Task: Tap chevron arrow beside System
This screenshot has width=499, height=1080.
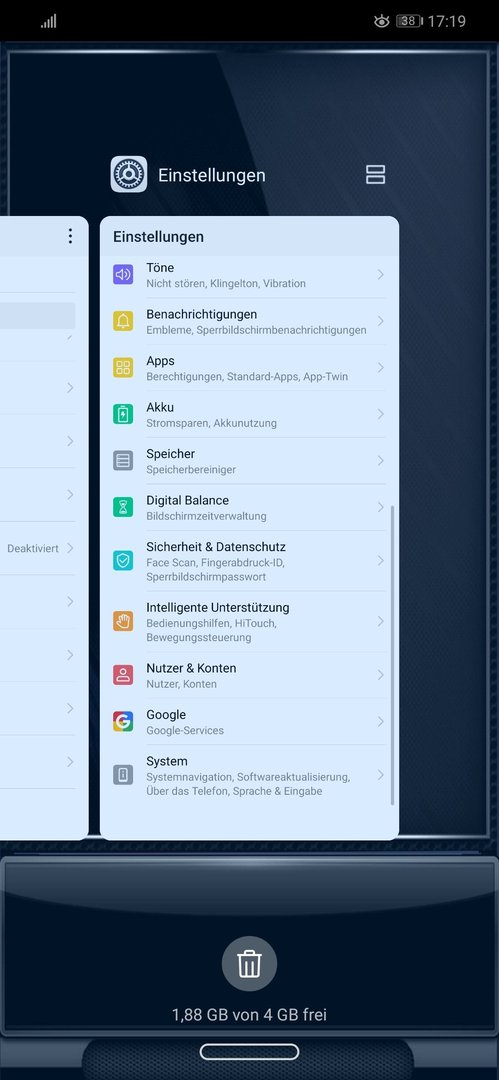Action: 380,775
